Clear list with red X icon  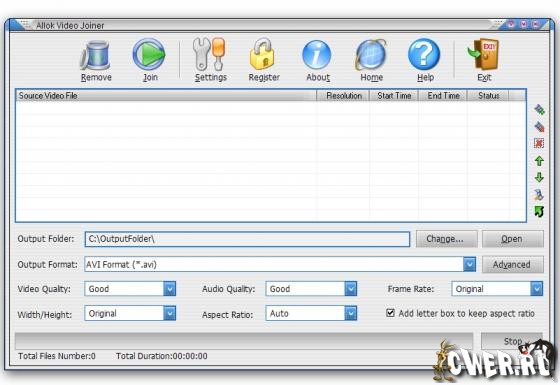click(539, 144)
